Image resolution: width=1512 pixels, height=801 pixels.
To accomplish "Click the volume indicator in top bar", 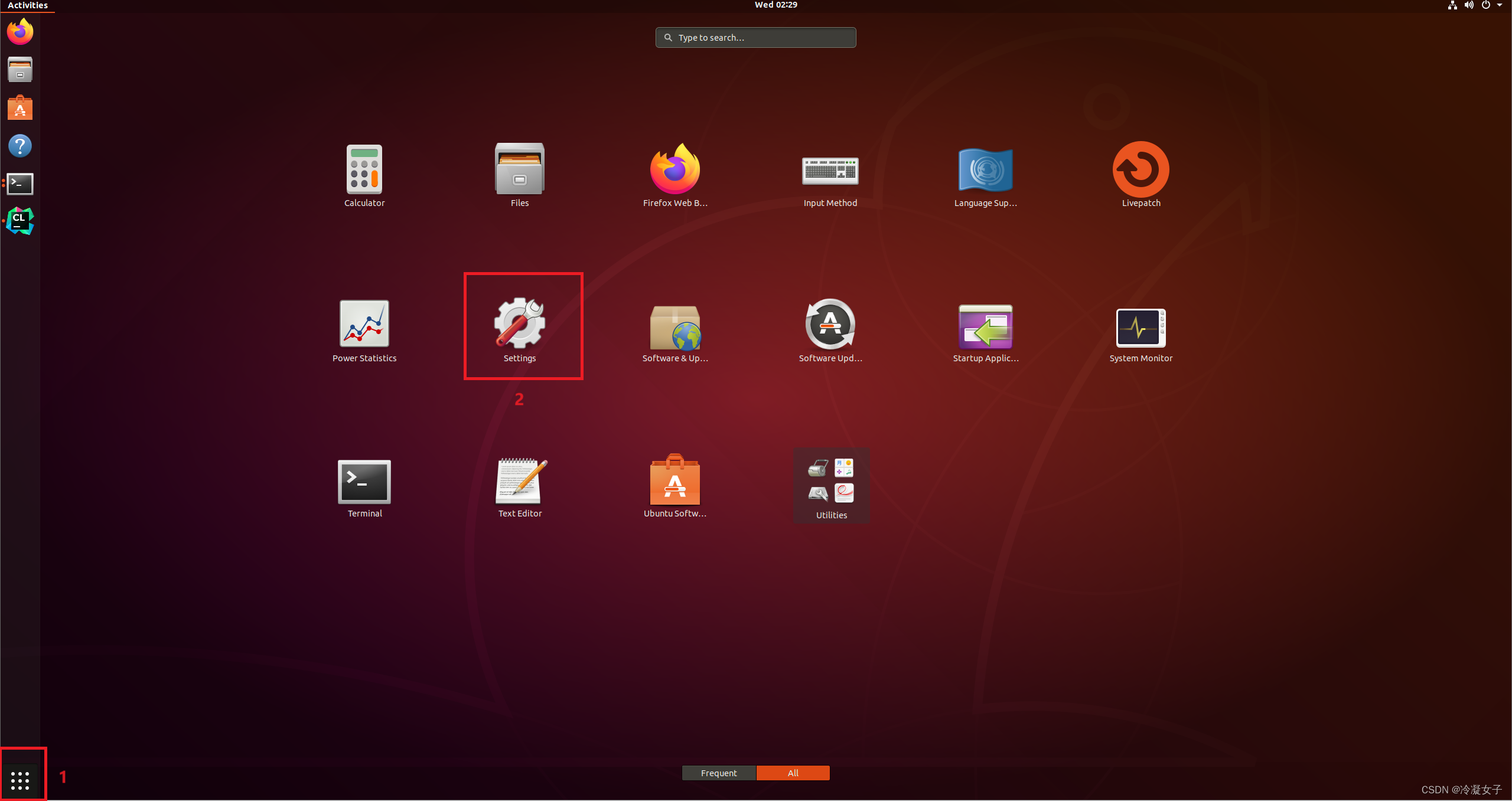I will click(x=1469, y=5).
